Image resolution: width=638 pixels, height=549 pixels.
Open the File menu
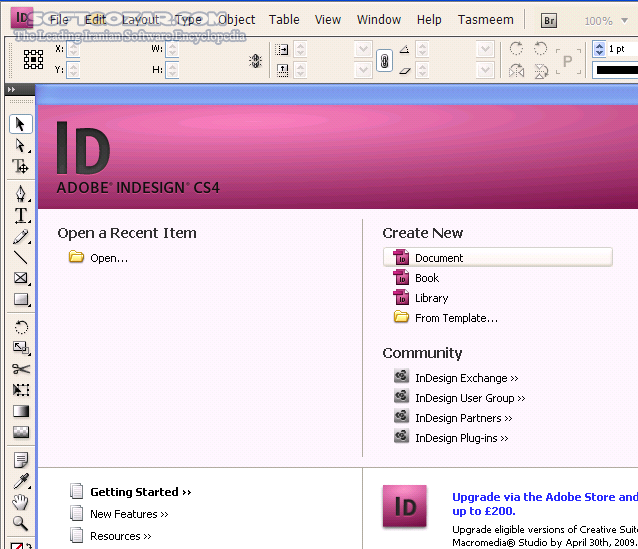click(x=59, y=20)
